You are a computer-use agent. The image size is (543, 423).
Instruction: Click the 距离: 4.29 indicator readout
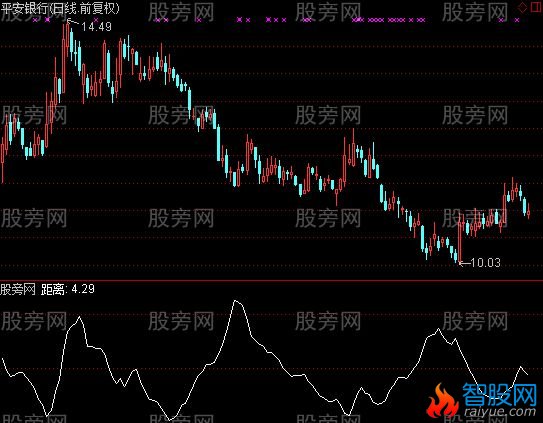68,289
